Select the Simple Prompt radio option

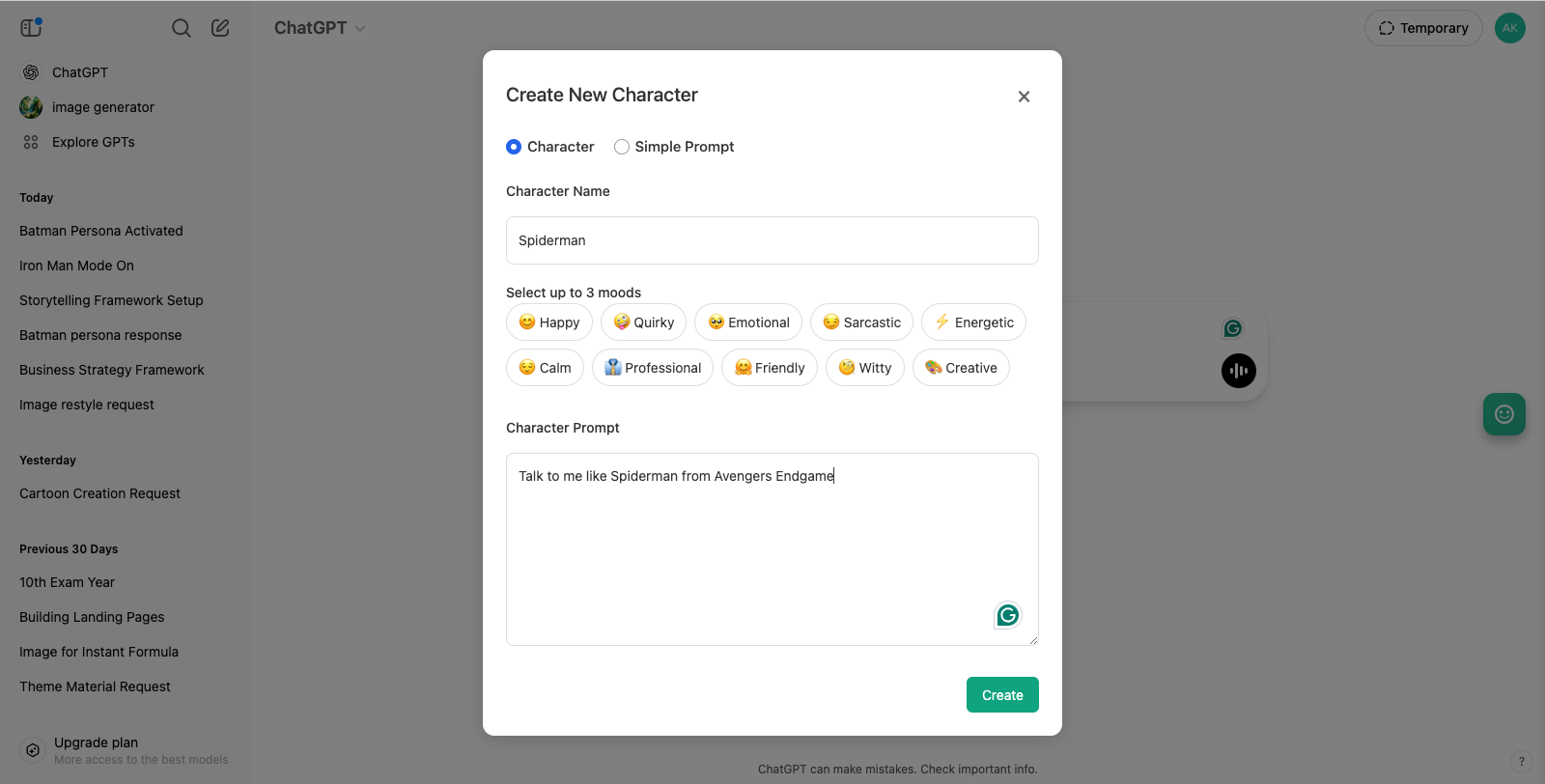coord(622,147)
